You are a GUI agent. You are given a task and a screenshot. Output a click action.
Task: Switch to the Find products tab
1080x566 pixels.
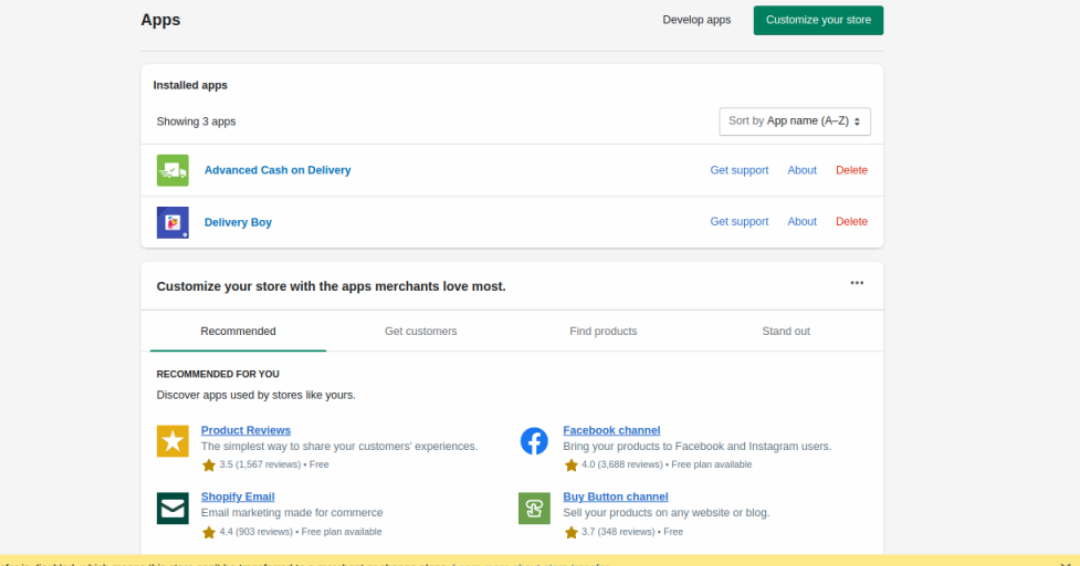point(603,331)
